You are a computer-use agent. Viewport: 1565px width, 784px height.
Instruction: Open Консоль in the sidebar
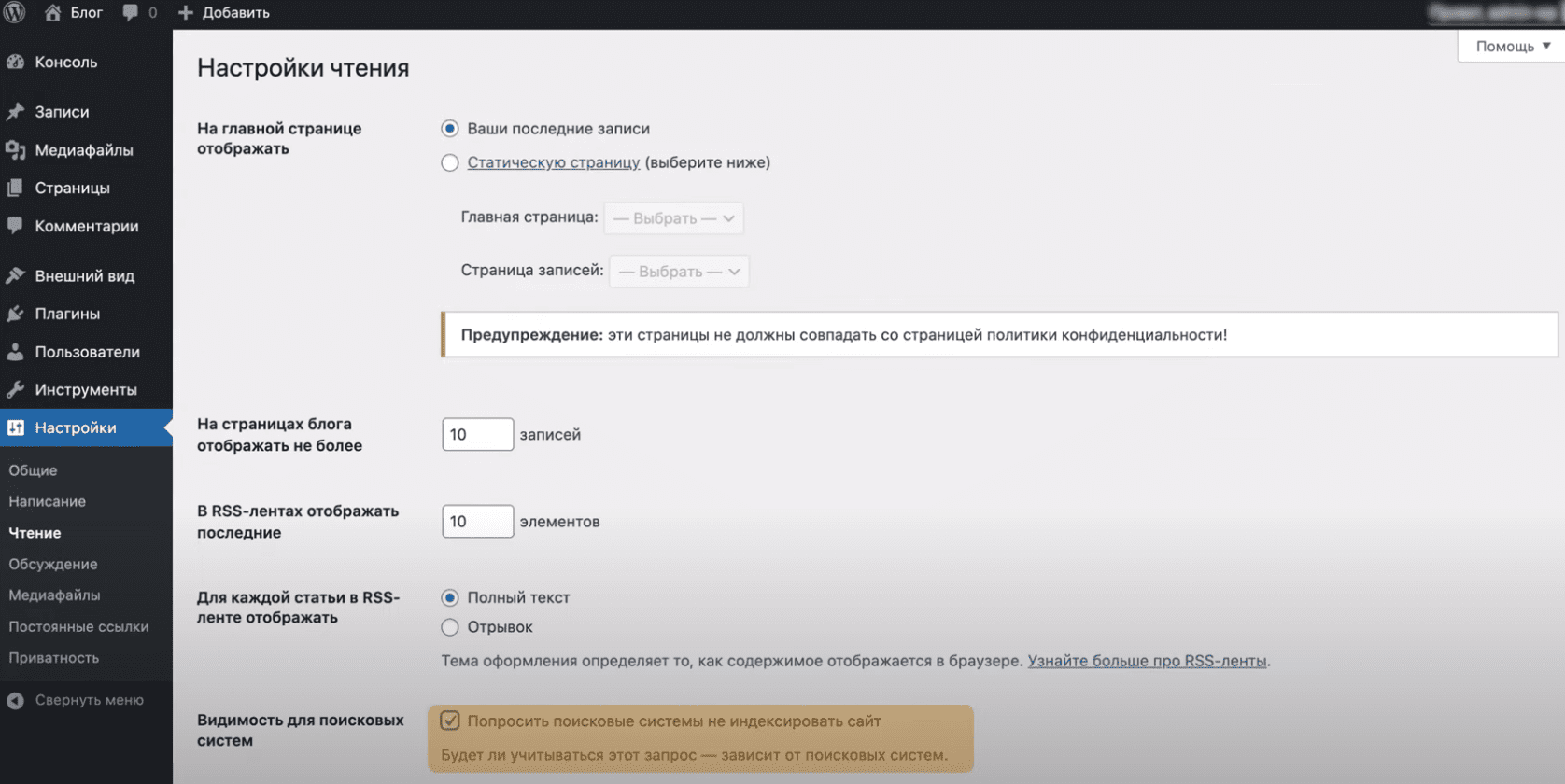tap(66, 62)
